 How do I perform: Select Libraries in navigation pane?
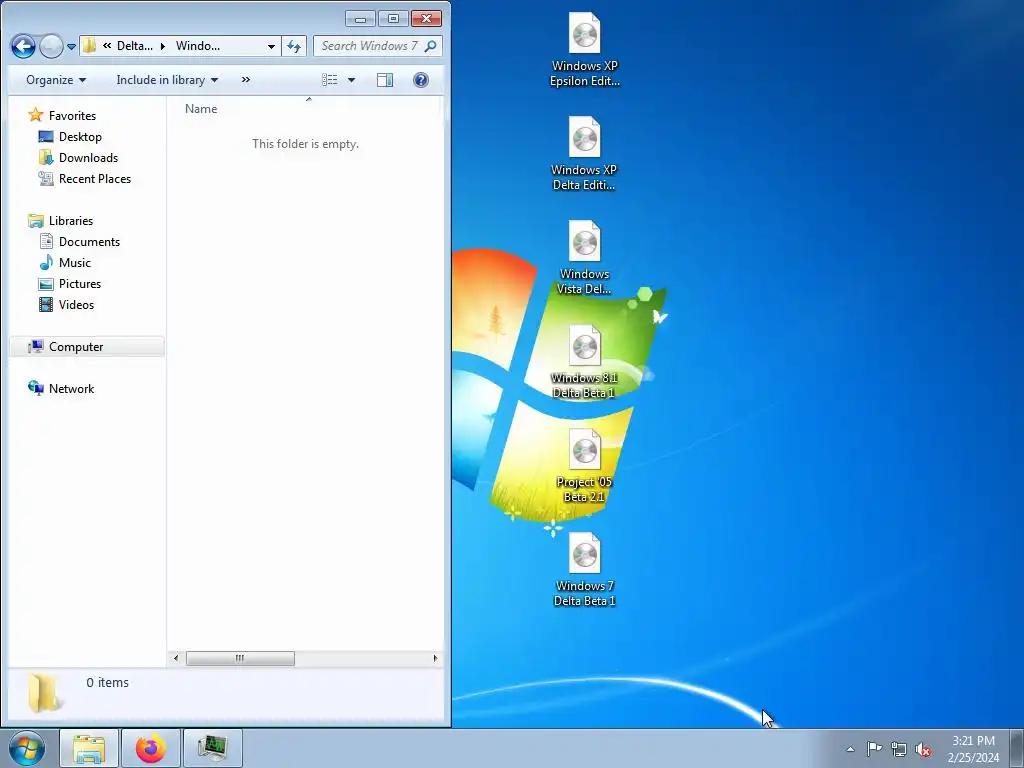(61, 221)
